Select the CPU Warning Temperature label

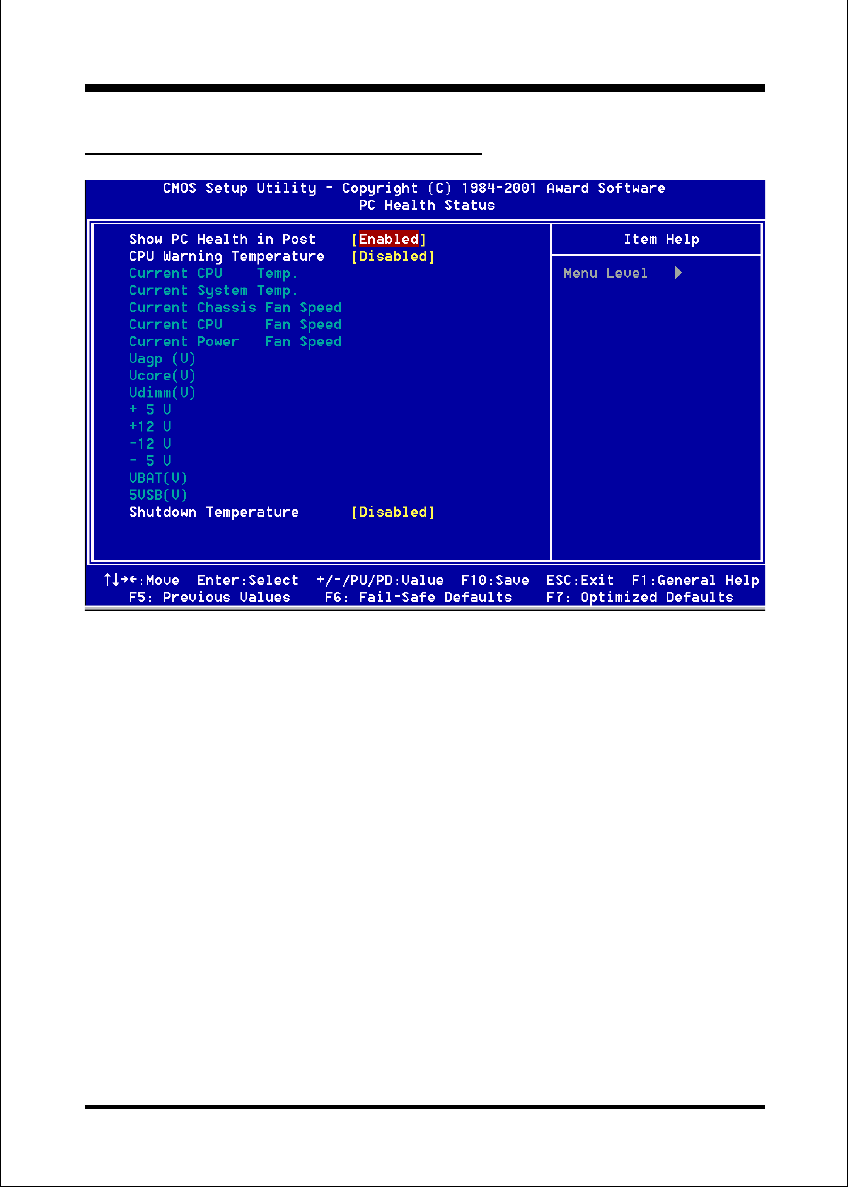[226, 257]
